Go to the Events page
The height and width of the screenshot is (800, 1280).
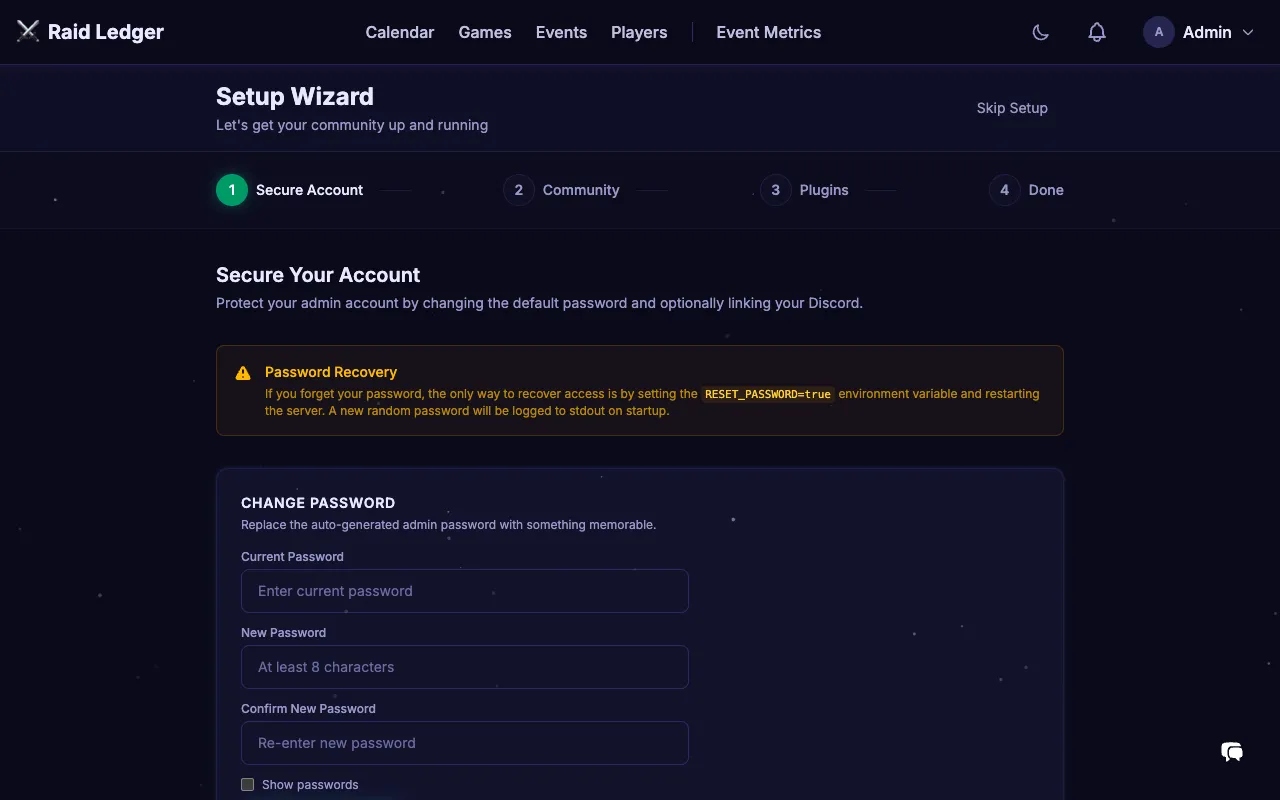(561, 32)
